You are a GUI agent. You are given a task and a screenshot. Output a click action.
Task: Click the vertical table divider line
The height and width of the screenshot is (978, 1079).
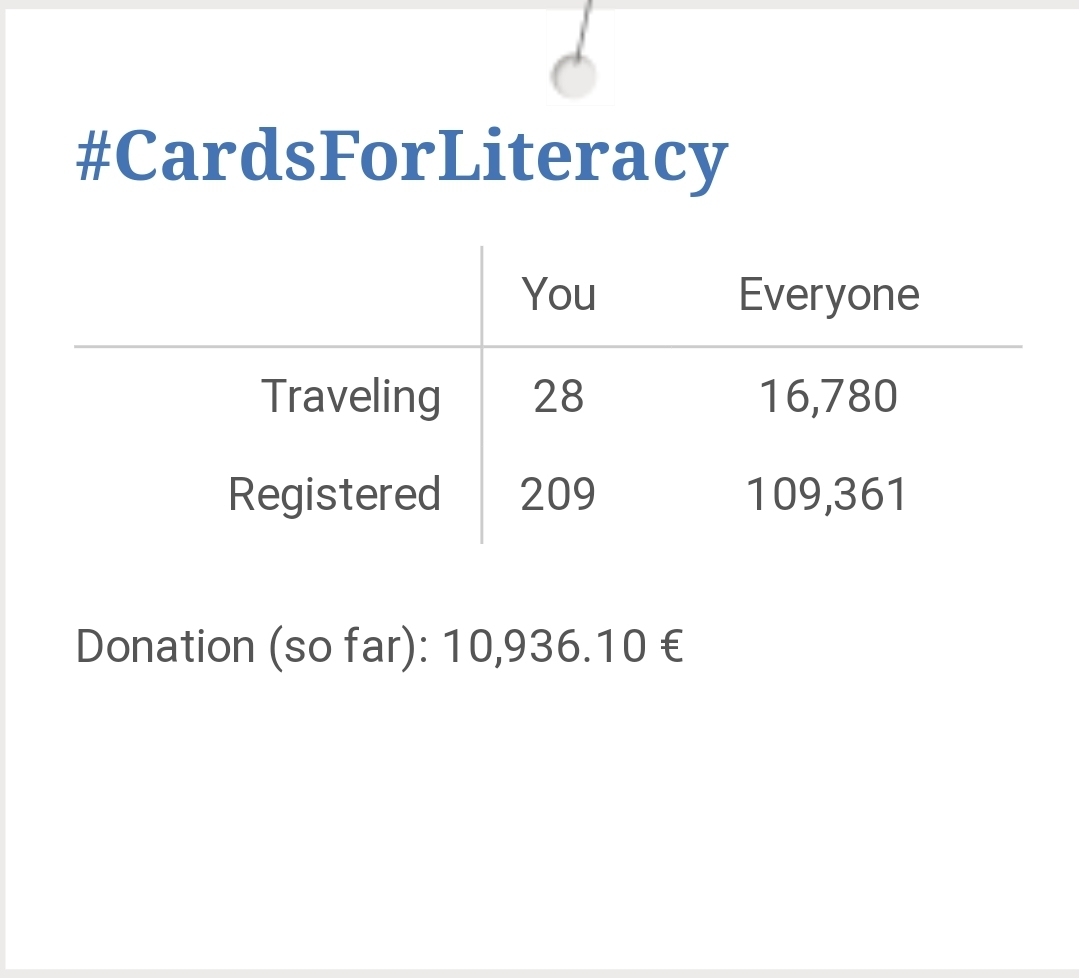[482, 395]
